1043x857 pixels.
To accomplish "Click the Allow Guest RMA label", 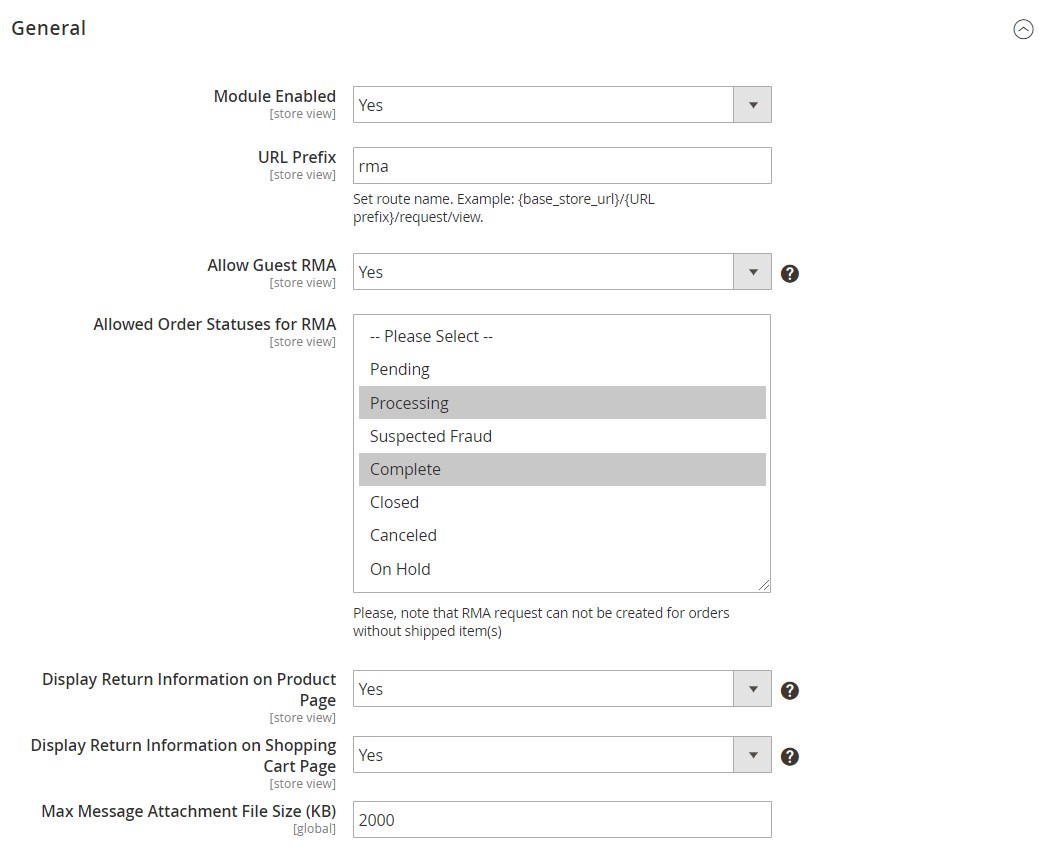I will coord(272,265).
